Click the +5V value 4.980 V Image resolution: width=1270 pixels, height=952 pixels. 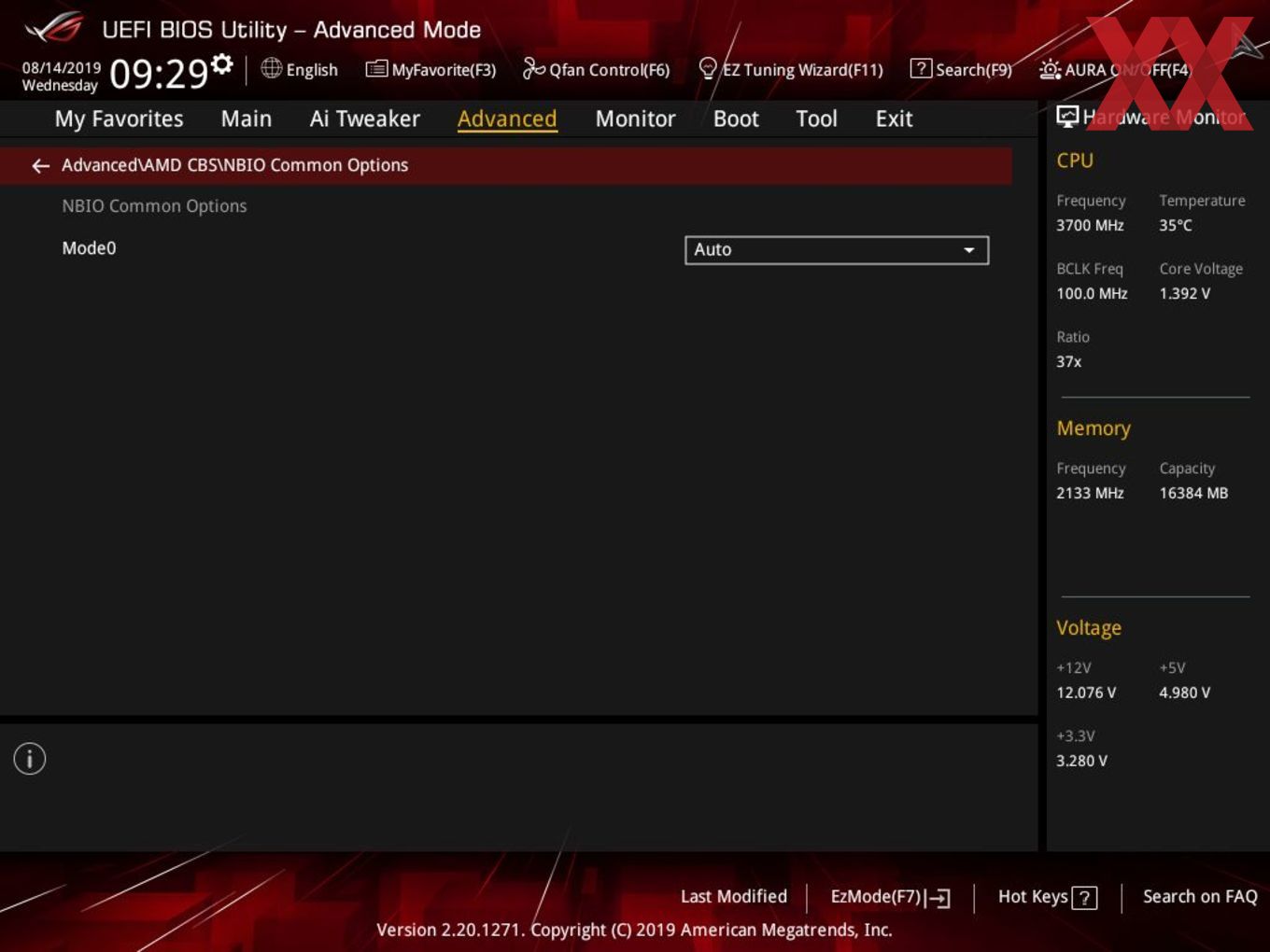click(x=1184, y=693)
